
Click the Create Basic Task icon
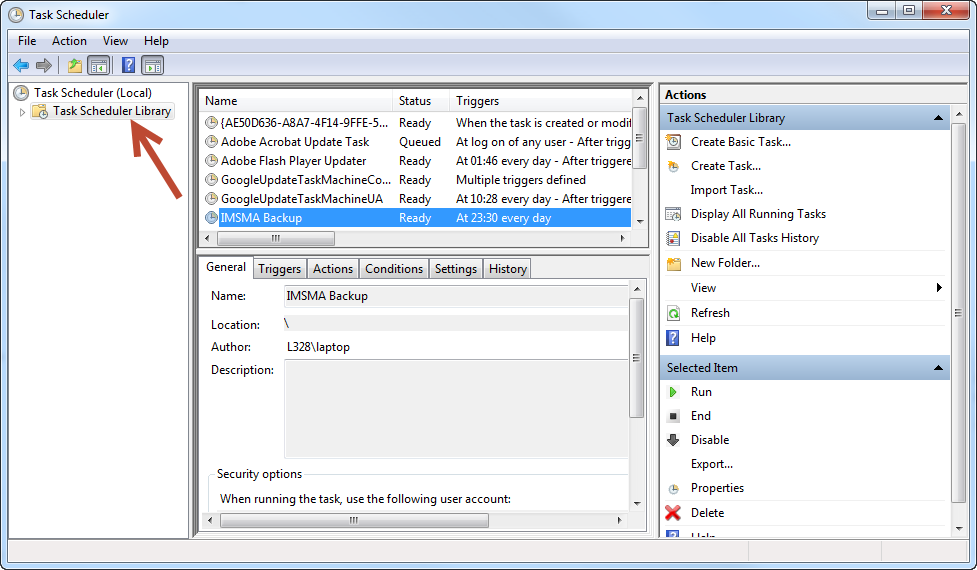[674, 142]
